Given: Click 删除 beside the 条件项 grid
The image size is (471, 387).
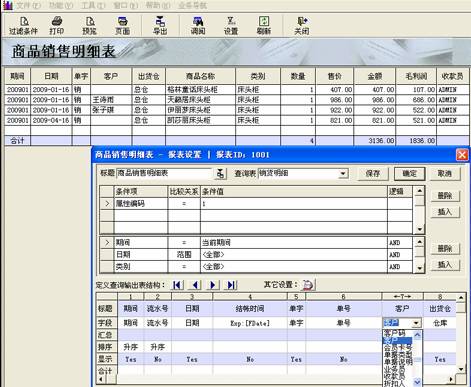Looking at the screenshot, I should [445, 196].
